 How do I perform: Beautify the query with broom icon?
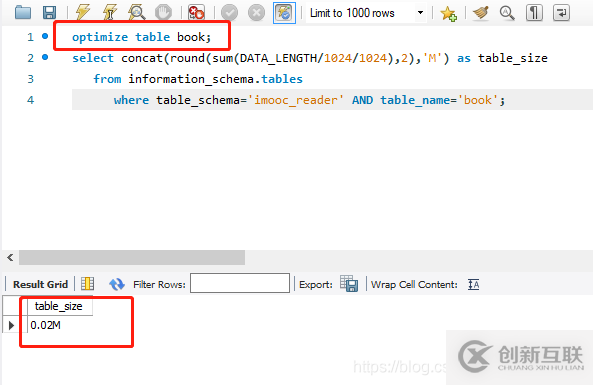tap(481, 12)
